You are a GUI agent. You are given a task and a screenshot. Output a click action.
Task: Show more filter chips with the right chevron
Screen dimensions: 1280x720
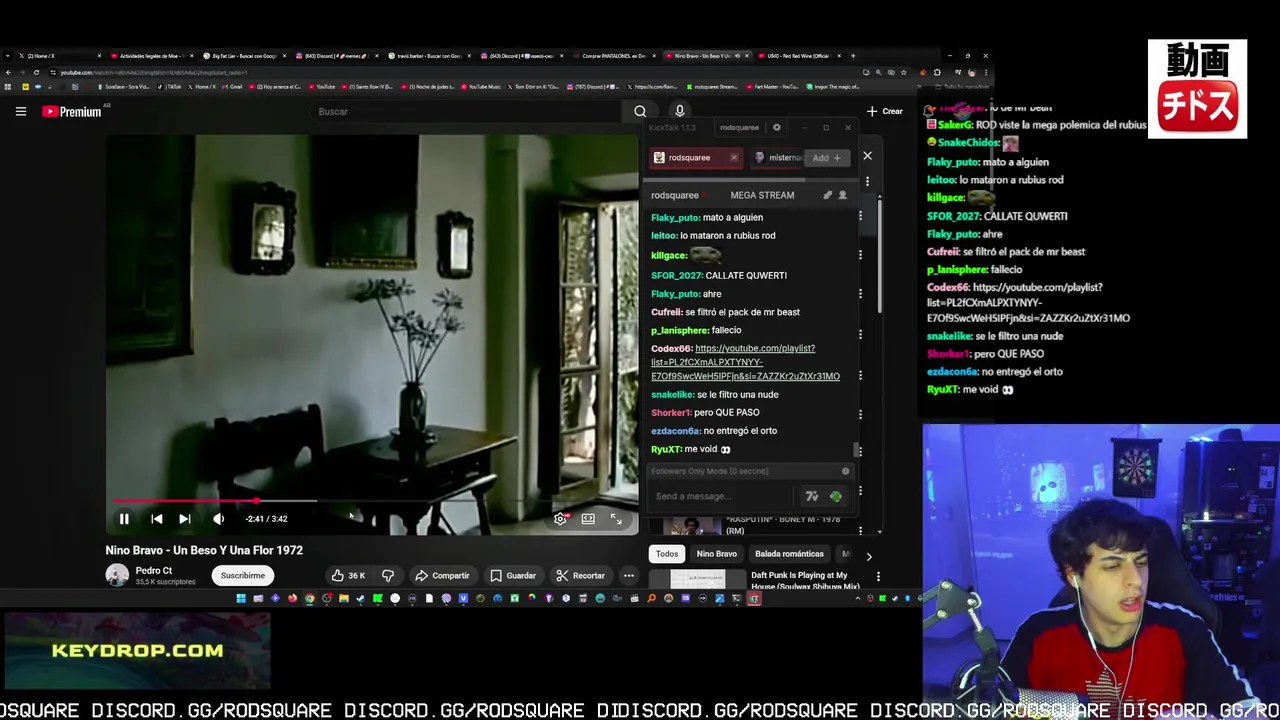868,556
